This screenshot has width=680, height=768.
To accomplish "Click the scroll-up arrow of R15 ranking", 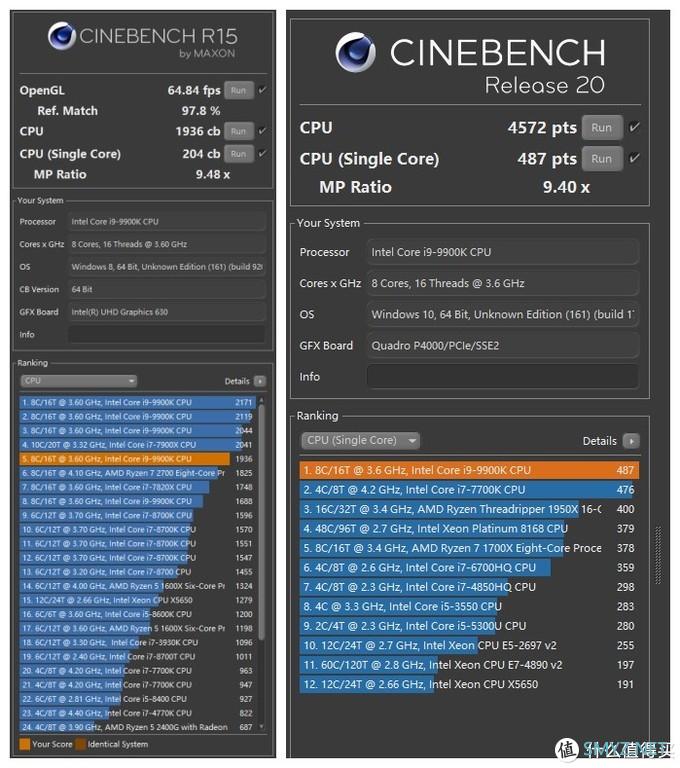I will [262, 400].
